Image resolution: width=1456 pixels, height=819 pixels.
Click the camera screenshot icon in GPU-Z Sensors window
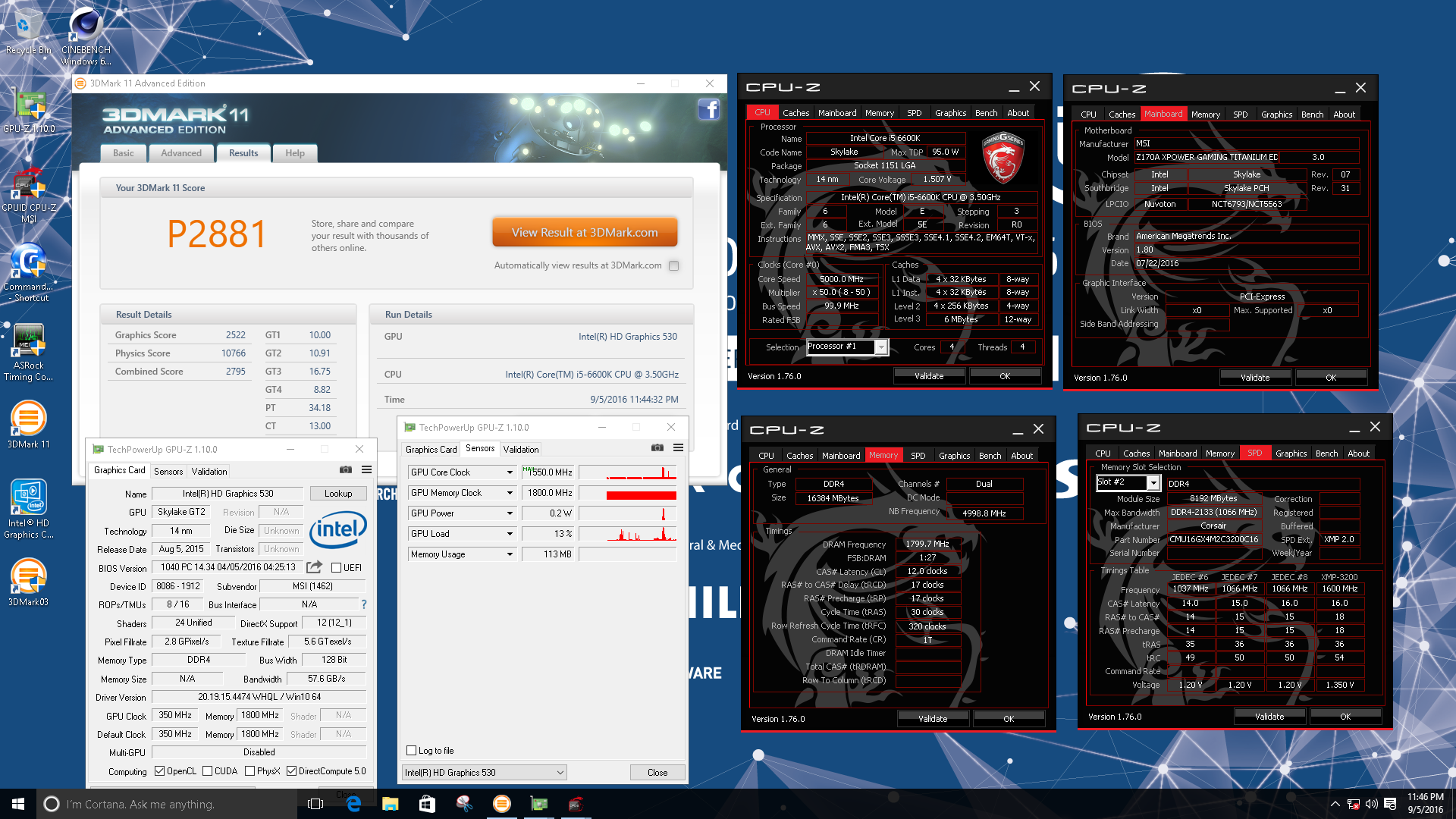click(657, 448)
